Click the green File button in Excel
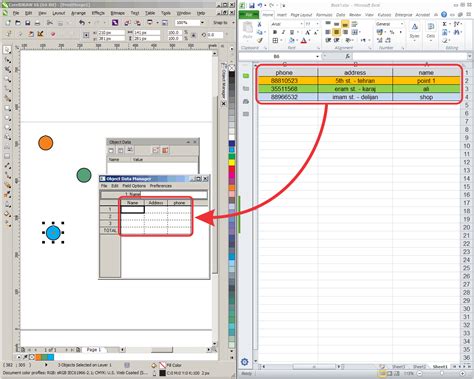This screenshot has height=379, width=474. click(249, 15)
